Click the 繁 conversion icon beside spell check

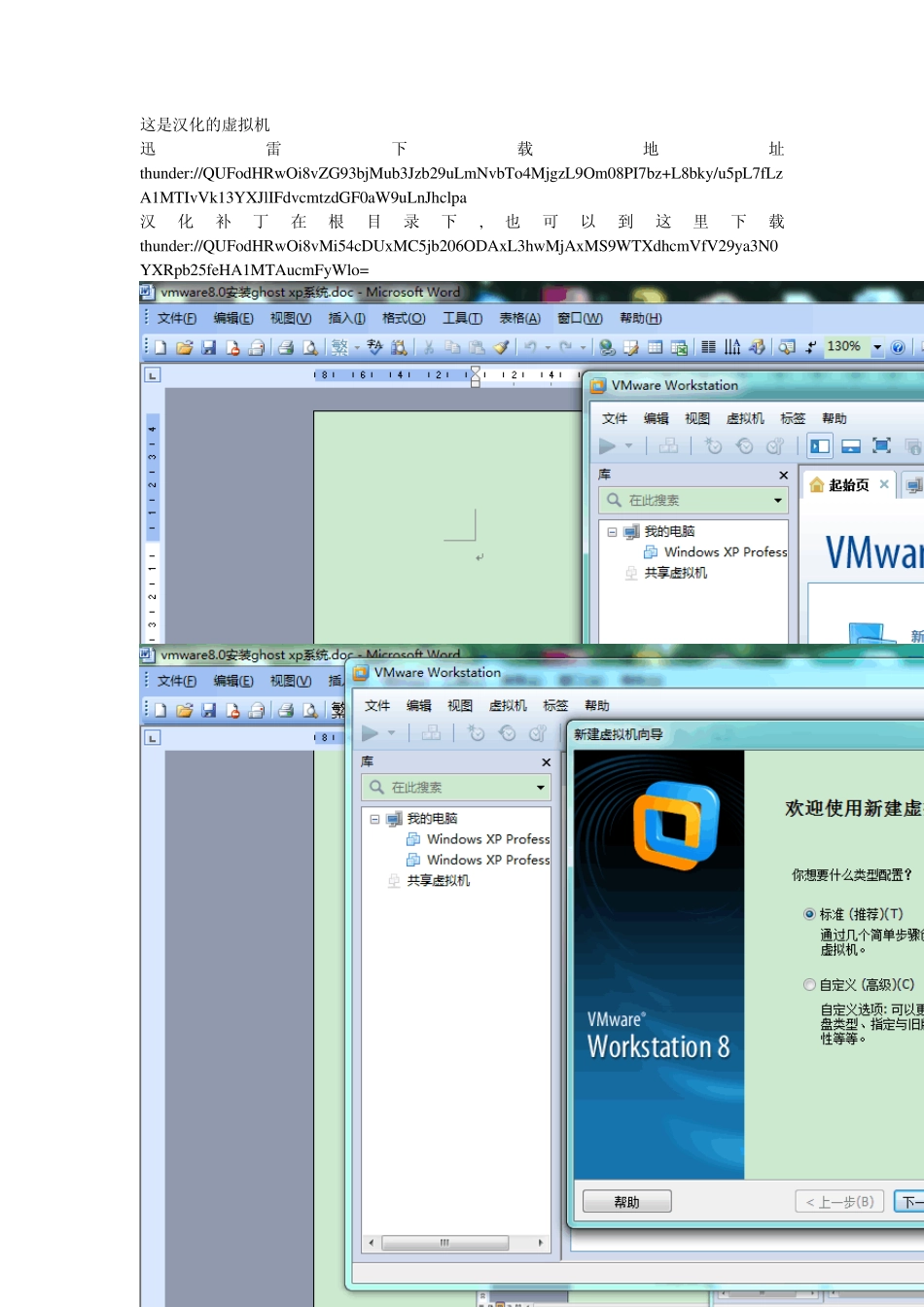pos(339,347)
